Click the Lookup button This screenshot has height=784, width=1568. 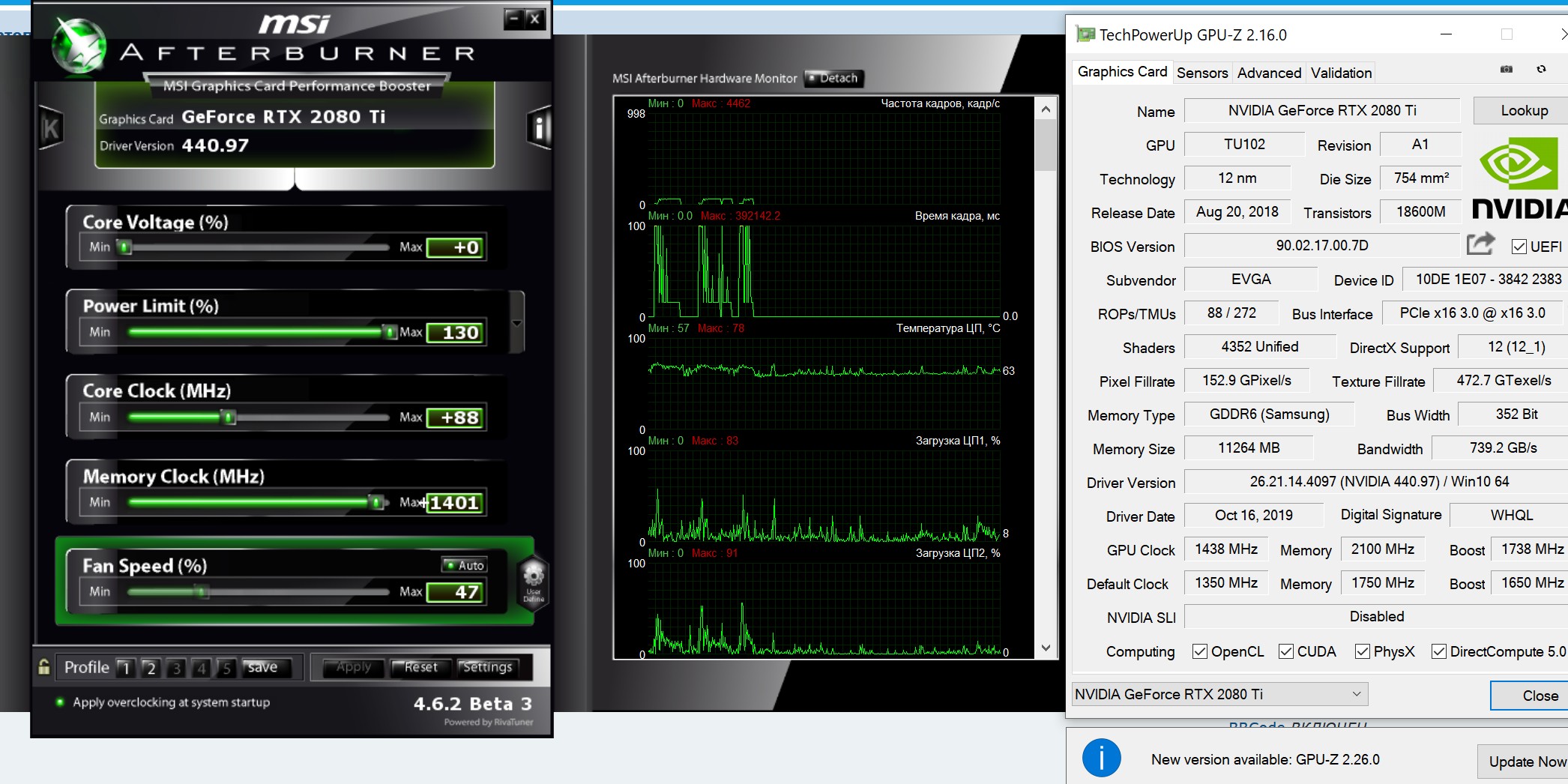pyautogui.click(x=1523, y=111)
